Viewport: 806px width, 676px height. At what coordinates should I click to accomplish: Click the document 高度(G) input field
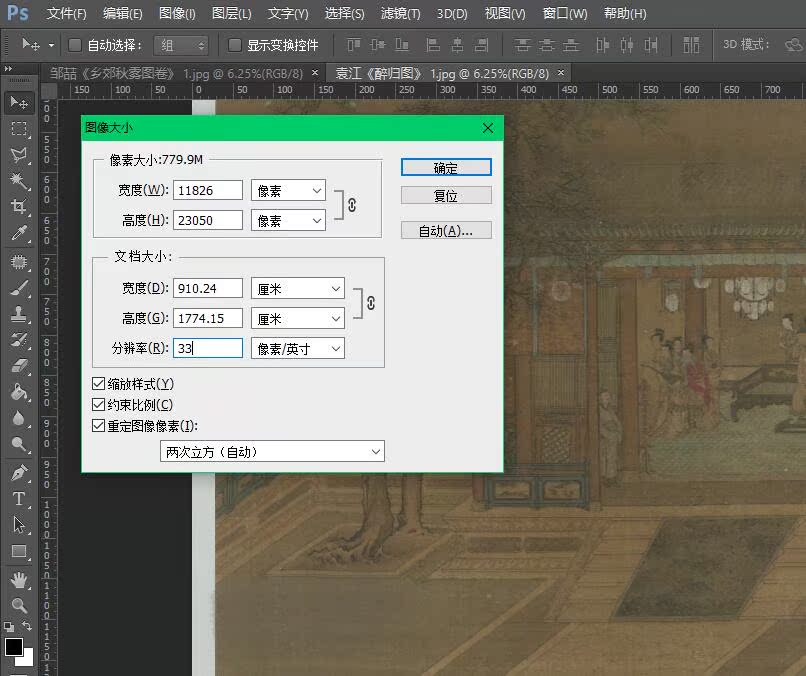[x=208, y=318]
